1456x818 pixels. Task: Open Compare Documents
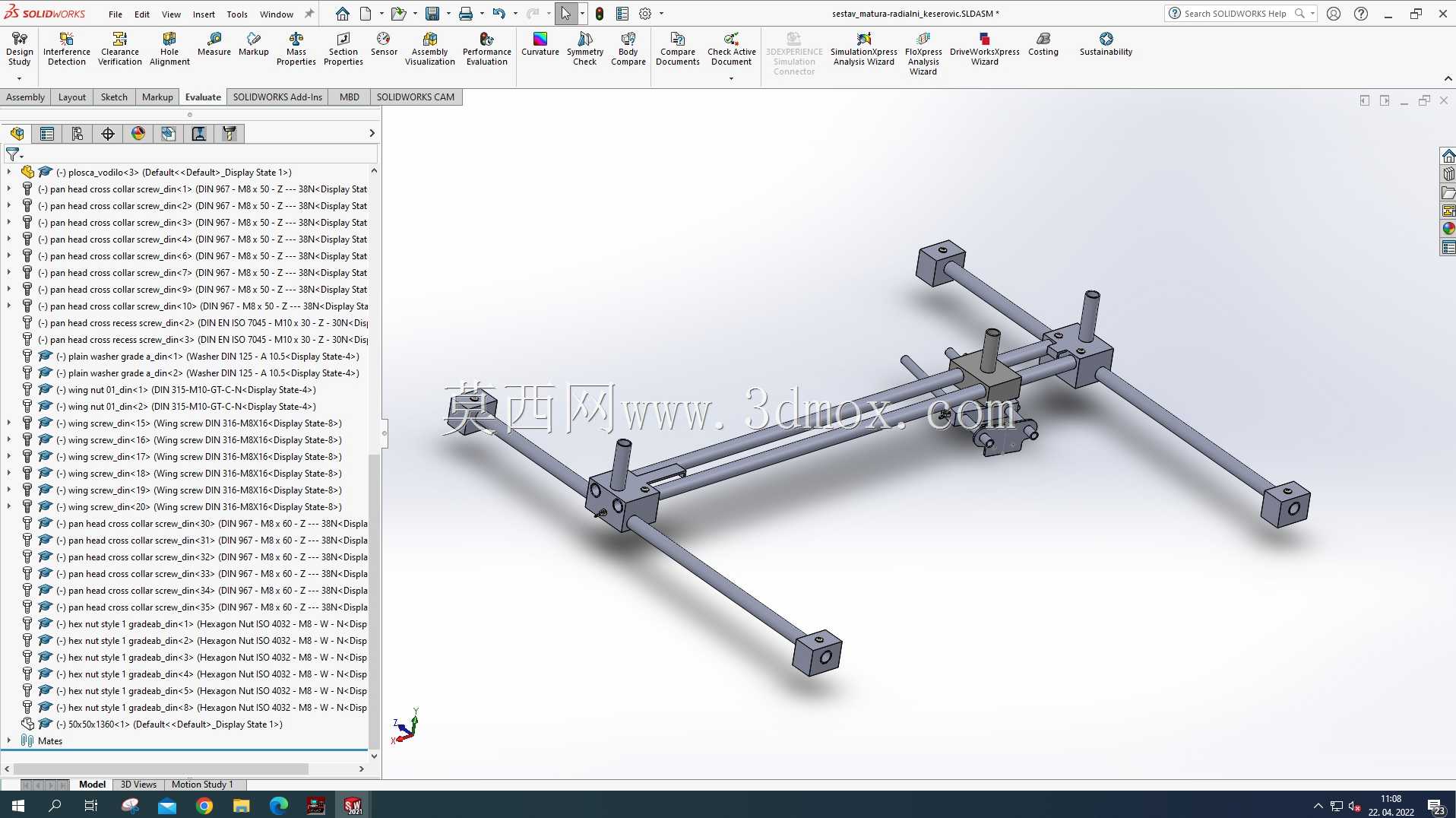click(x=678, y=49)
